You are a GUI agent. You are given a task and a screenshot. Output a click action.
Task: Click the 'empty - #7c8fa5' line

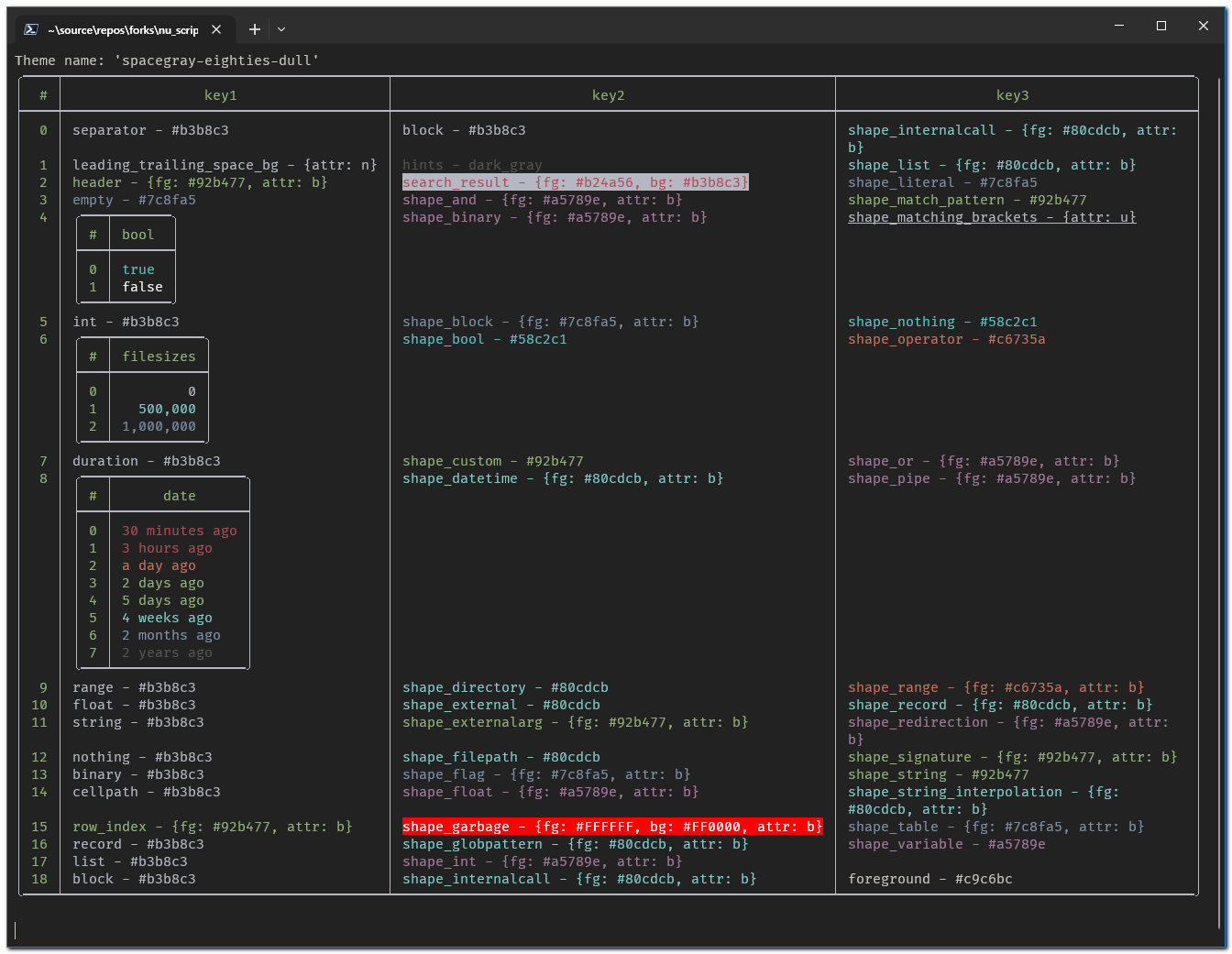click(134, 200)
